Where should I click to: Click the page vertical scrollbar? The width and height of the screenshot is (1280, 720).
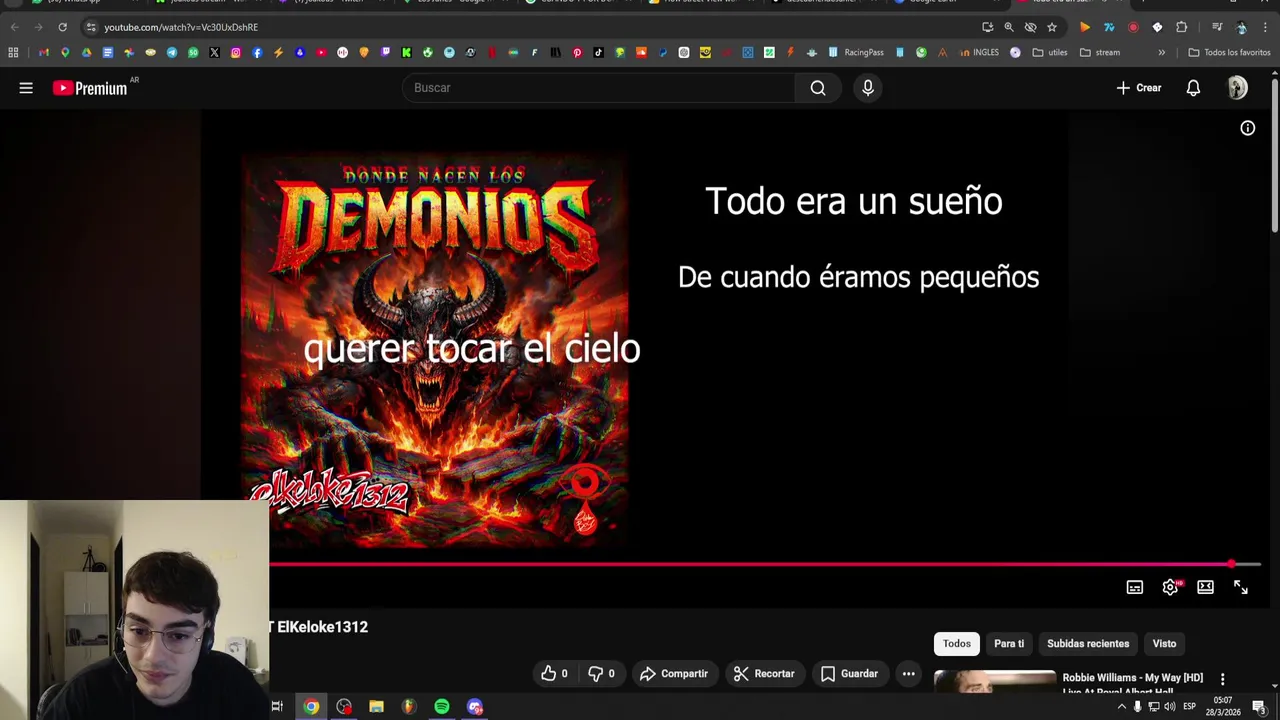(1275, 154)
